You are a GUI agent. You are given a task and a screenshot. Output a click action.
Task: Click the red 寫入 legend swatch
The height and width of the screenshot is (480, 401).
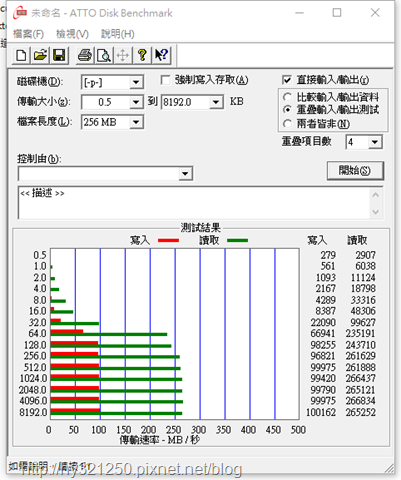click(168, 240)
